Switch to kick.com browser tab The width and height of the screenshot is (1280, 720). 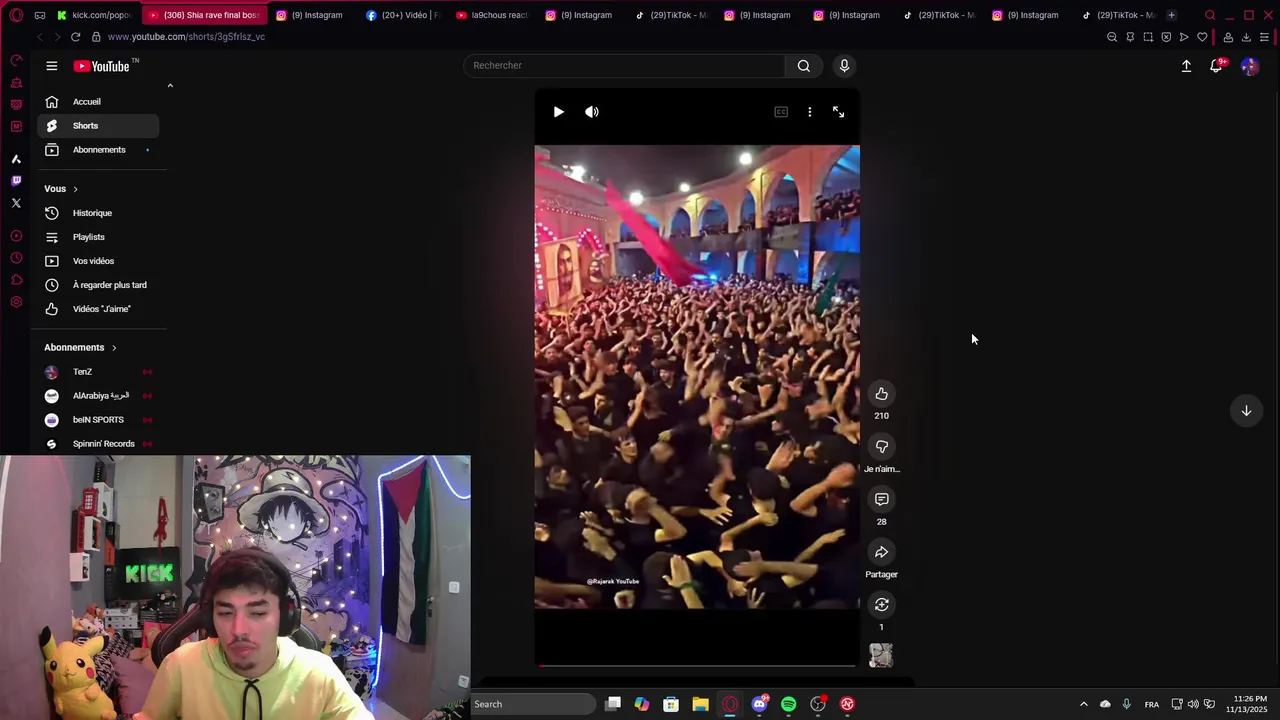click(x=94, y=15)
